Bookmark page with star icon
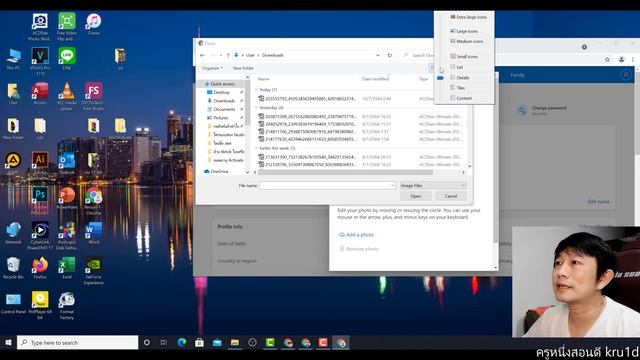The image size is (640, 360). click(x=607, y=60)
